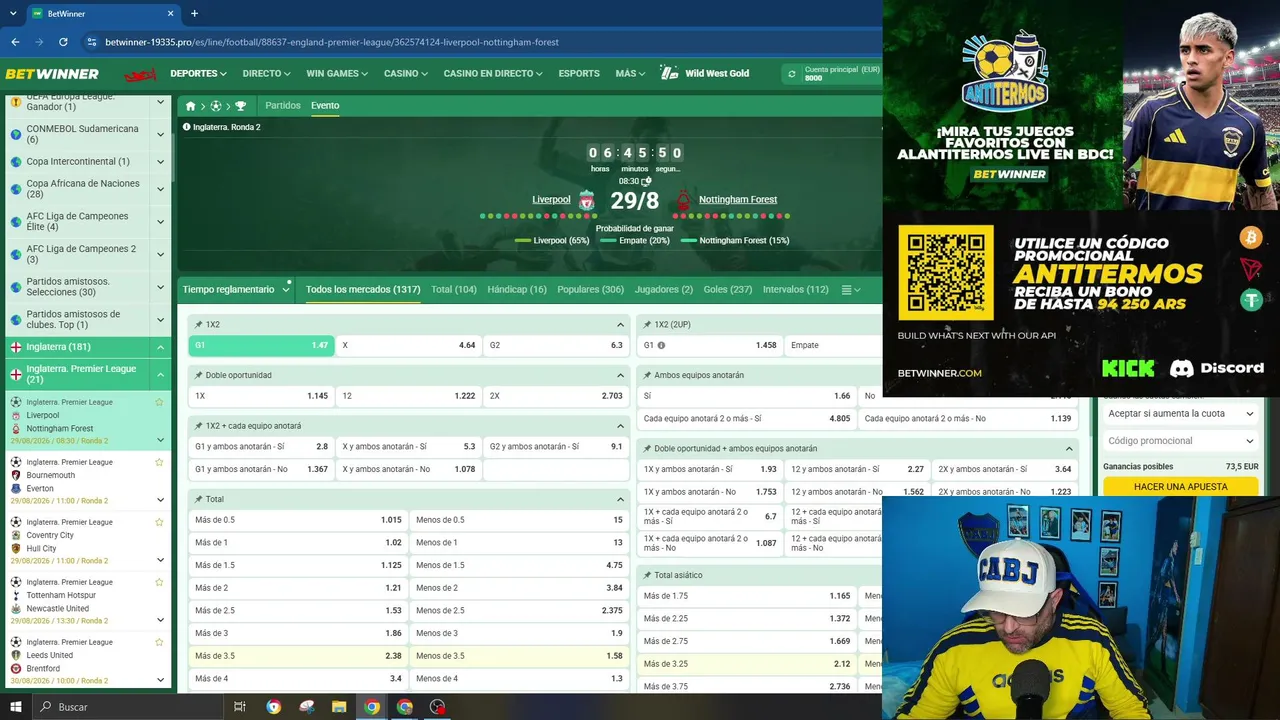Pin the Total market
This screenshot has height=720, width=1280.
[199, 499]
